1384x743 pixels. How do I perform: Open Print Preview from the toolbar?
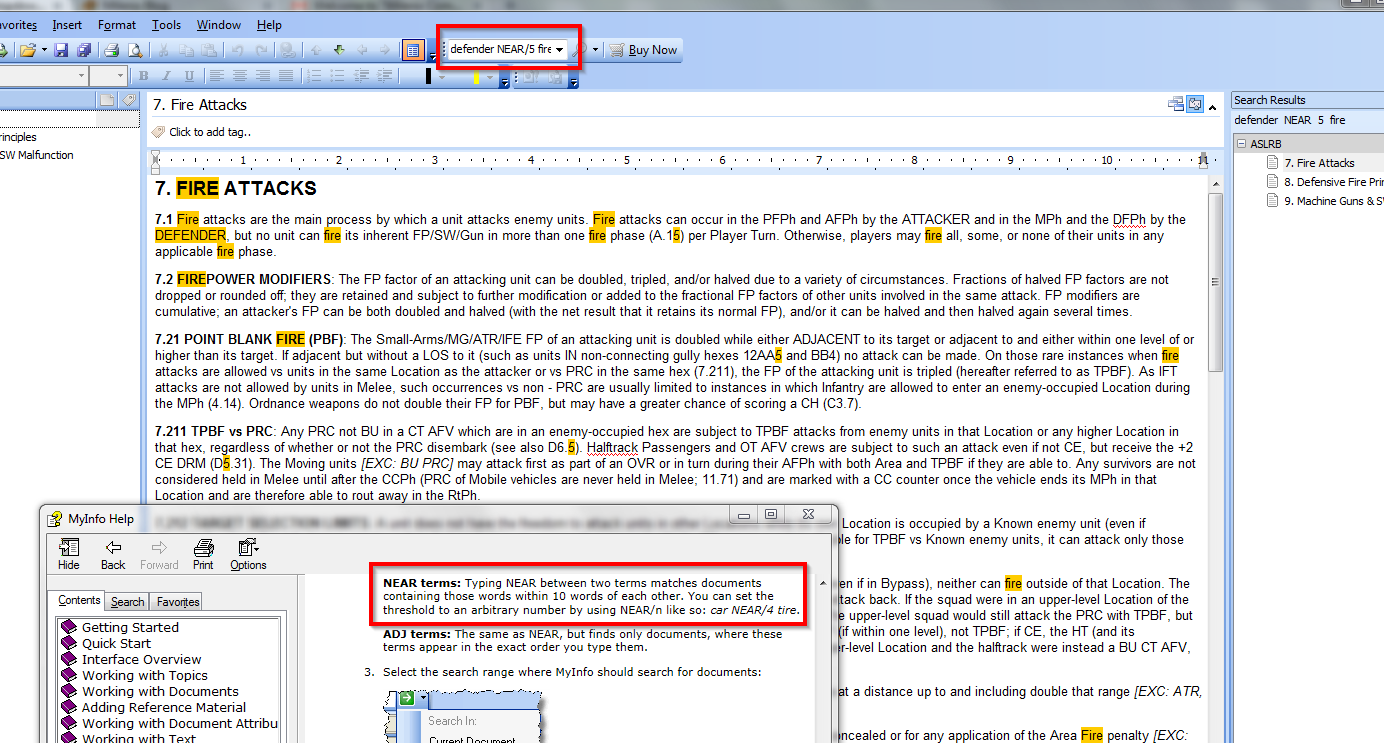click(x=134, y=50)
